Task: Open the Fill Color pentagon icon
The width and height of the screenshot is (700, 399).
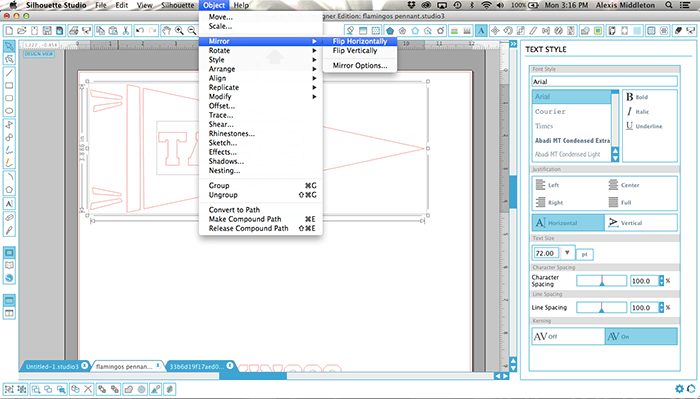Action: [390, 31]
